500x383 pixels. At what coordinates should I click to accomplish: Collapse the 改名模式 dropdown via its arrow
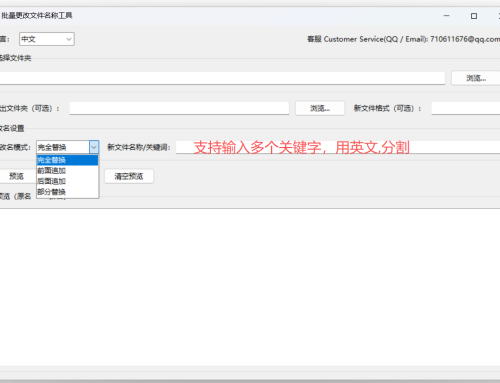click(x=94, y=147)
